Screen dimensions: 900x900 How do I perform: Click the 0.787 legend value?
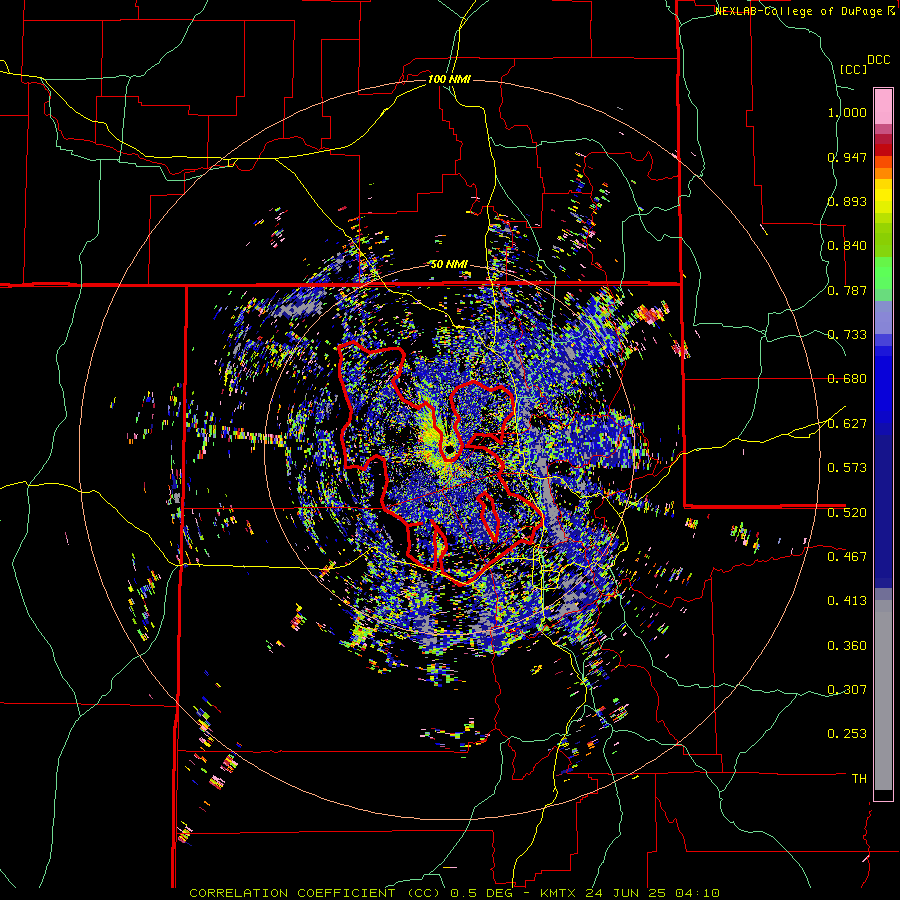coord(847,290)
